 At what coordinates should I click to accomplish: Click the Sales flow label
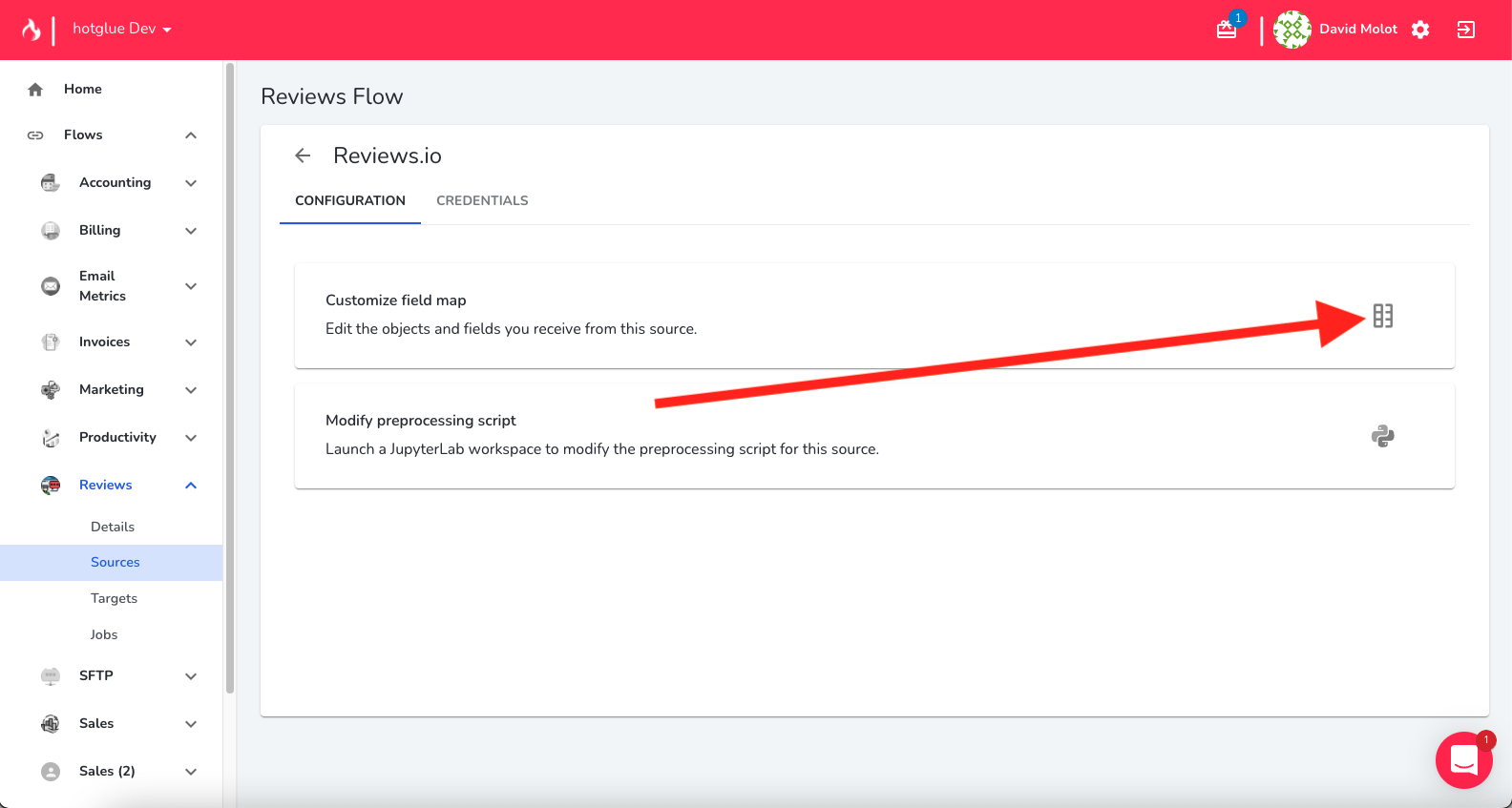click(95, 723)
